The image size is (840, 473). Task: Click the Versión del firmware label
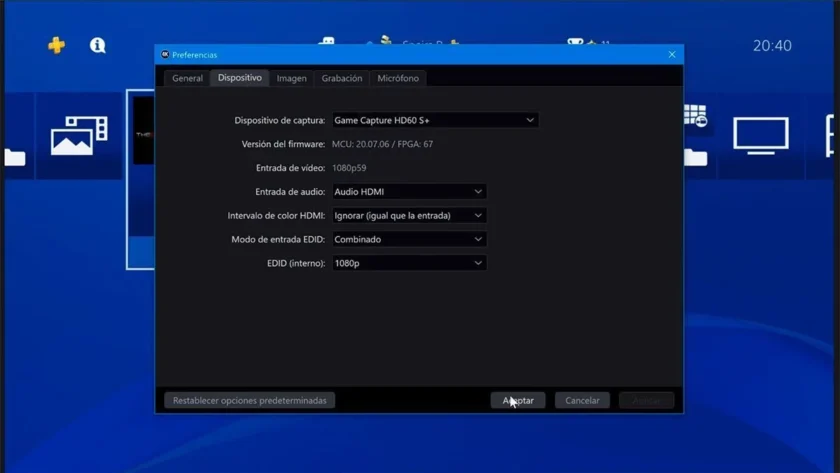(283, 144)
